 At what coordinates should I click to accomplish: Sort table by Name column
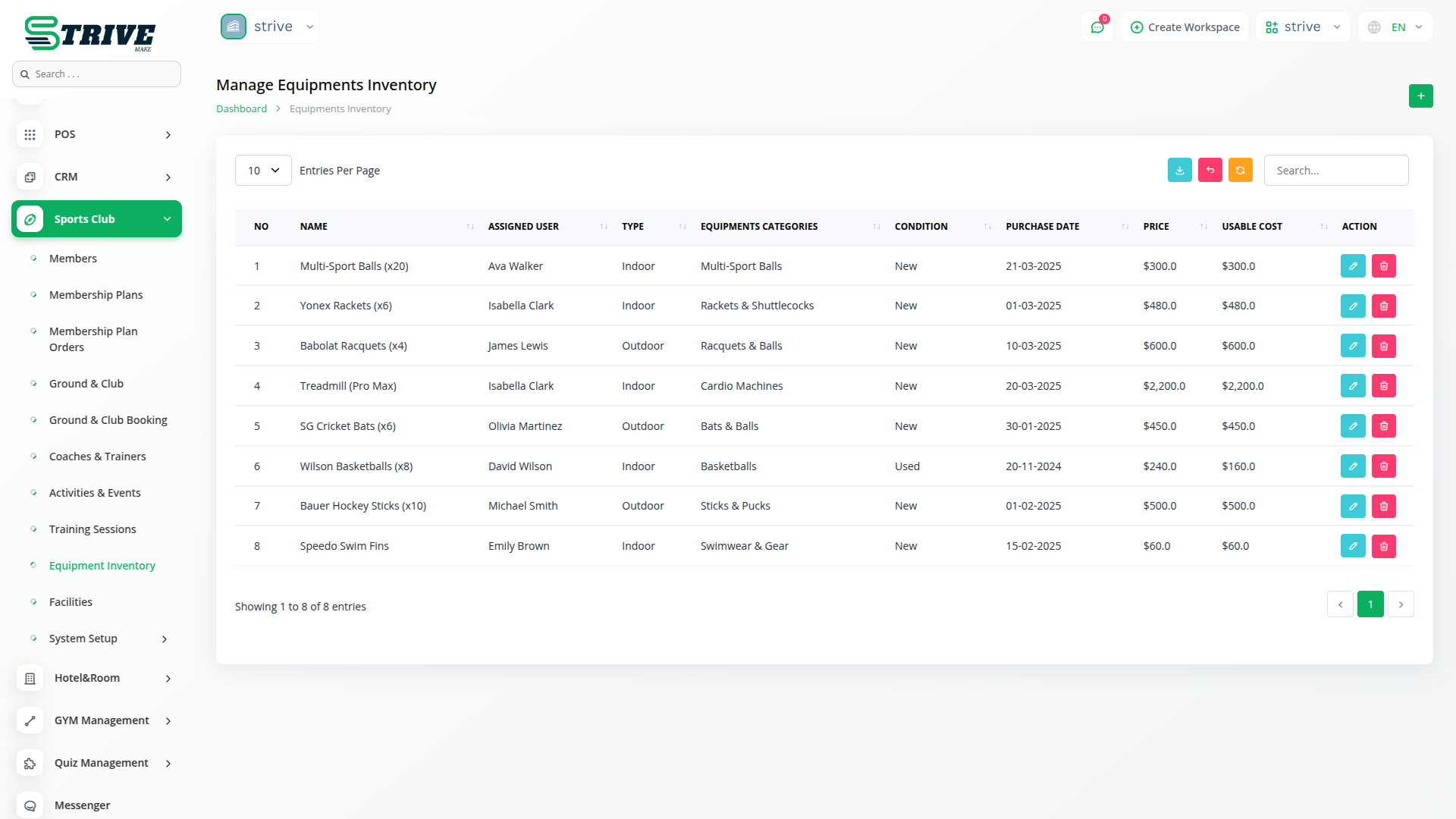click(469, 227)
